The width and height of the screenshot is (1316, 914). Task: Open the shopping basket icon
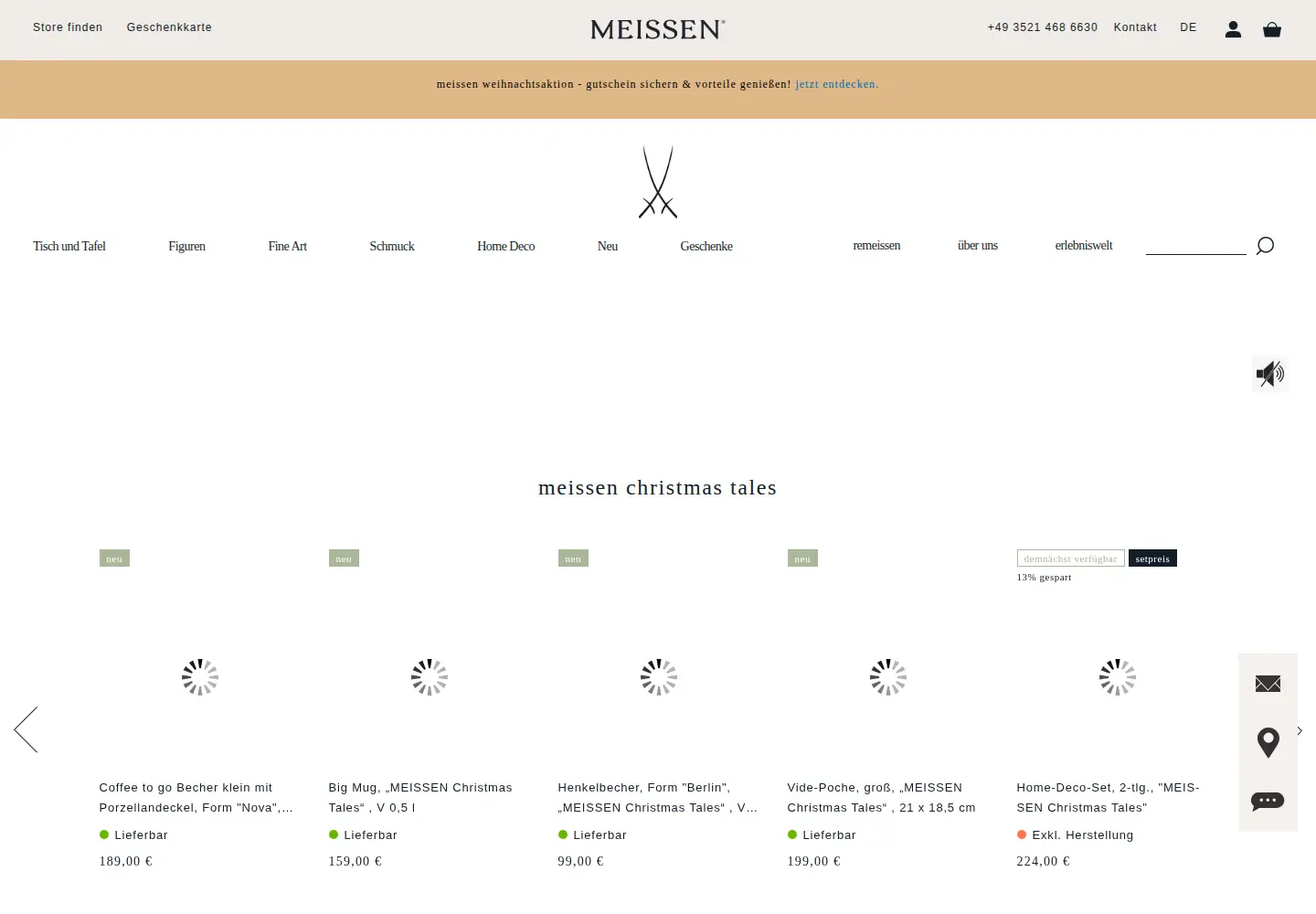1272,29
